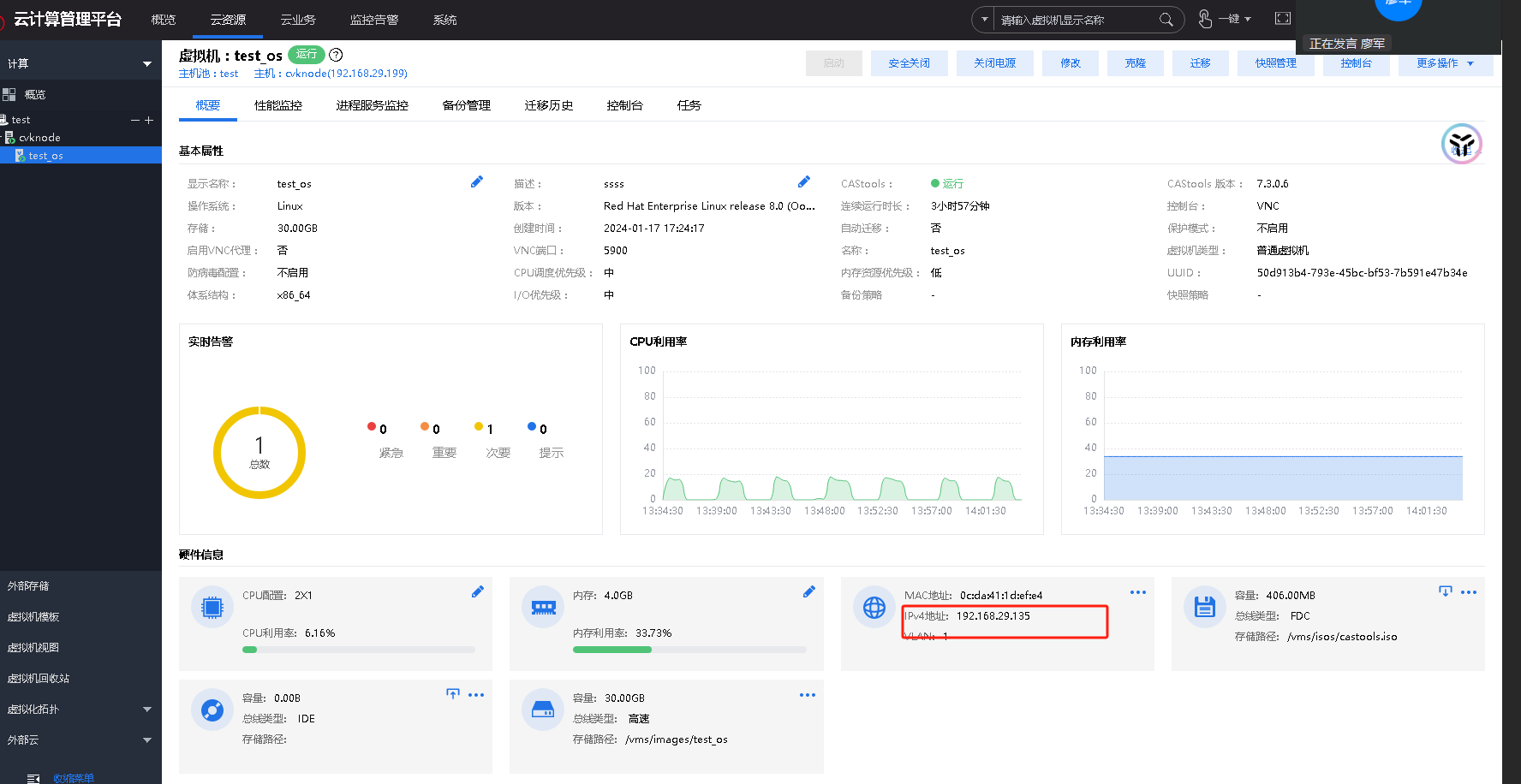
Task: Edit the display name test_os with pencil icon
Action: (x=477, y=181)
